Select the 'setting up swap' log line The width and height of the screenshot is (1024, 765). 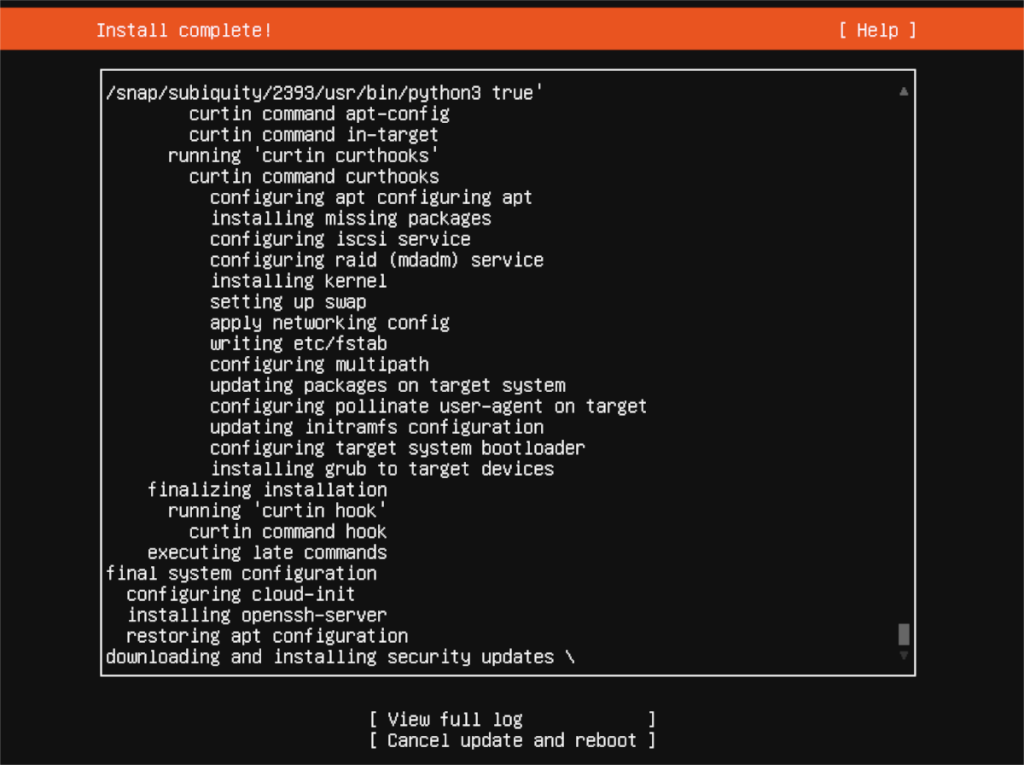pyautogui.click(x=288, y=302)
